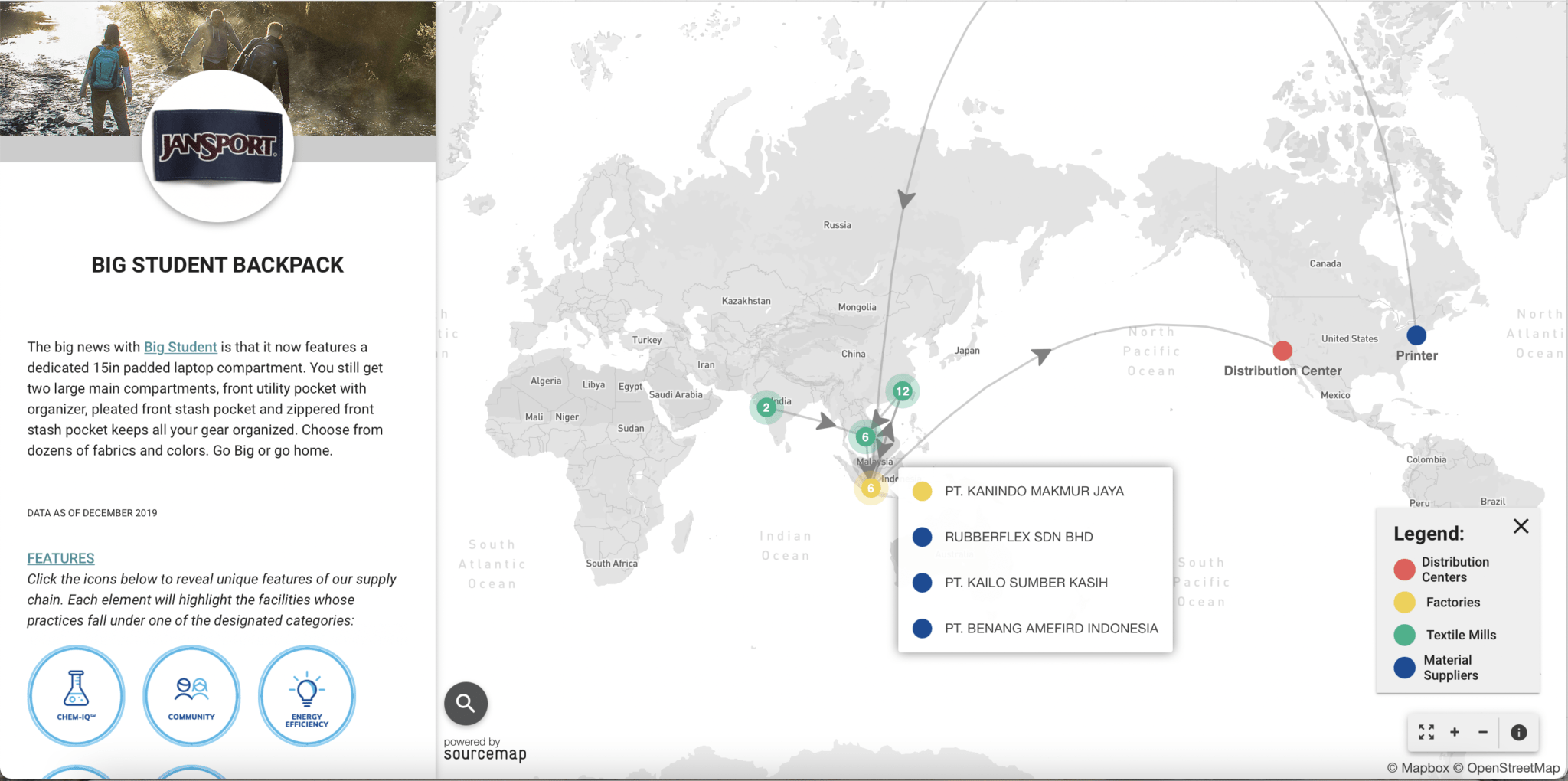This screenshot has height=781, width=1568.
Task: Open the CHEM-IQ feature icon
Action: [x=76, y=696]
